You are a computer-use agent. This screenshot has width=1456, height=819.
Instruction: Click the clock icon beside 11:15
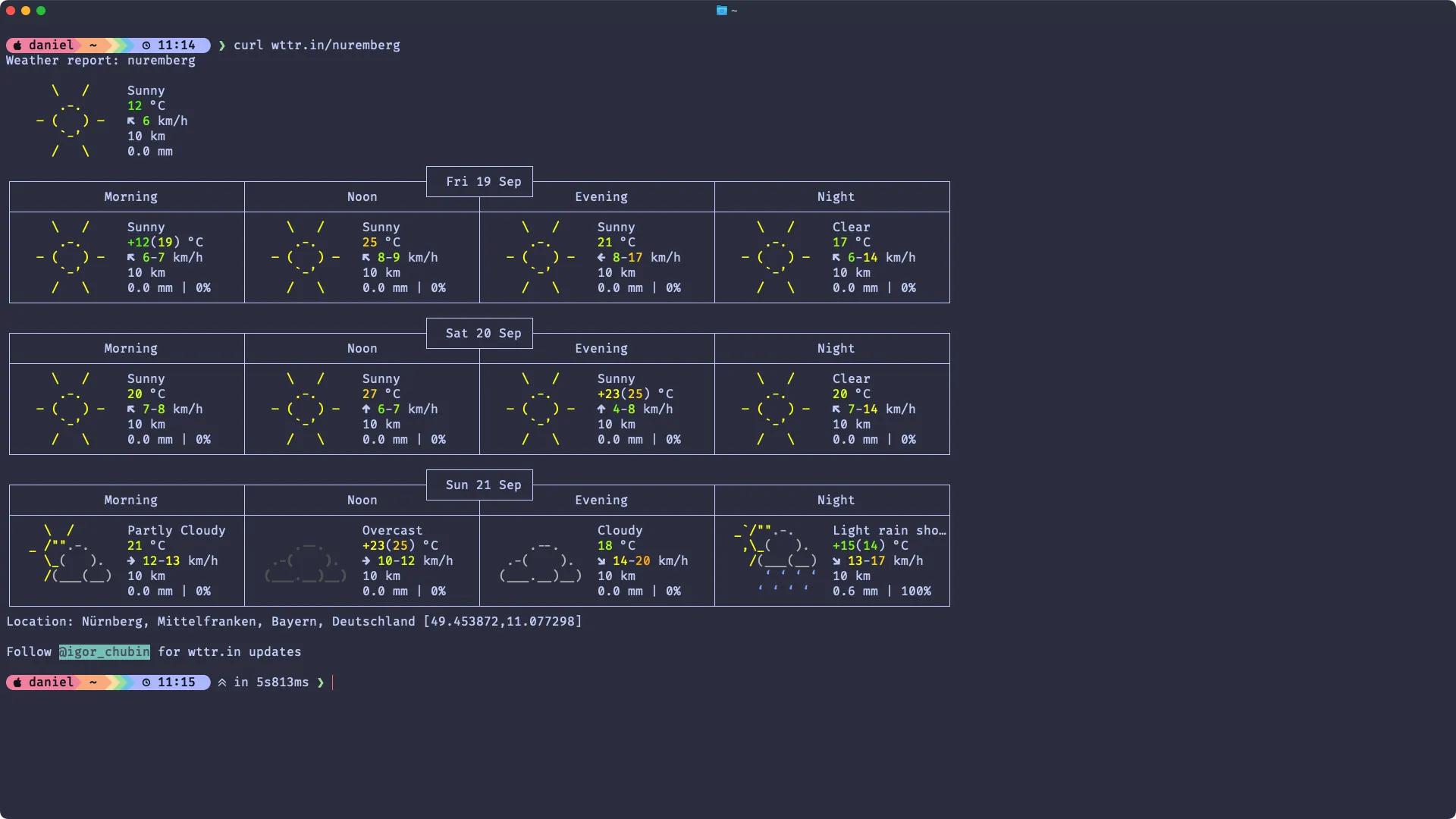point(146,682)
